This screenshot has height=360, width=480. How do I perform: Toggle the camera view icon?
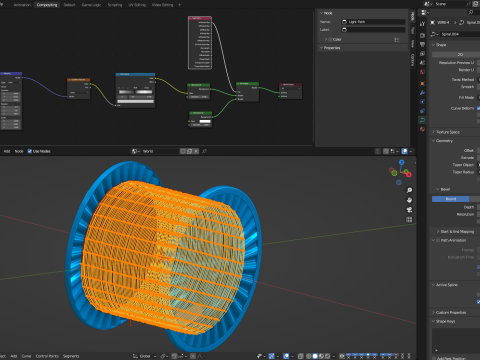(x=409, y=210)
